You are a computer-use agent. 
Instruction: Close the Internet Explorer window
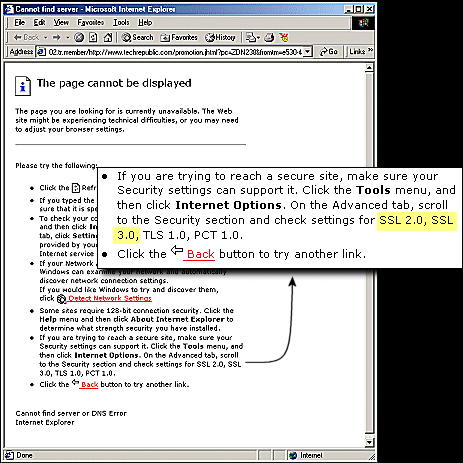click(369, 9)
